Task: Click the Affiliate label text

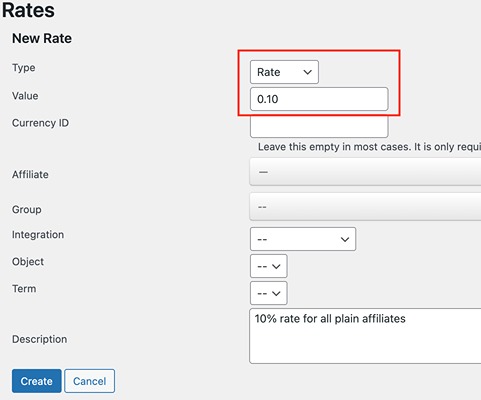Action: tap(30, 174)
